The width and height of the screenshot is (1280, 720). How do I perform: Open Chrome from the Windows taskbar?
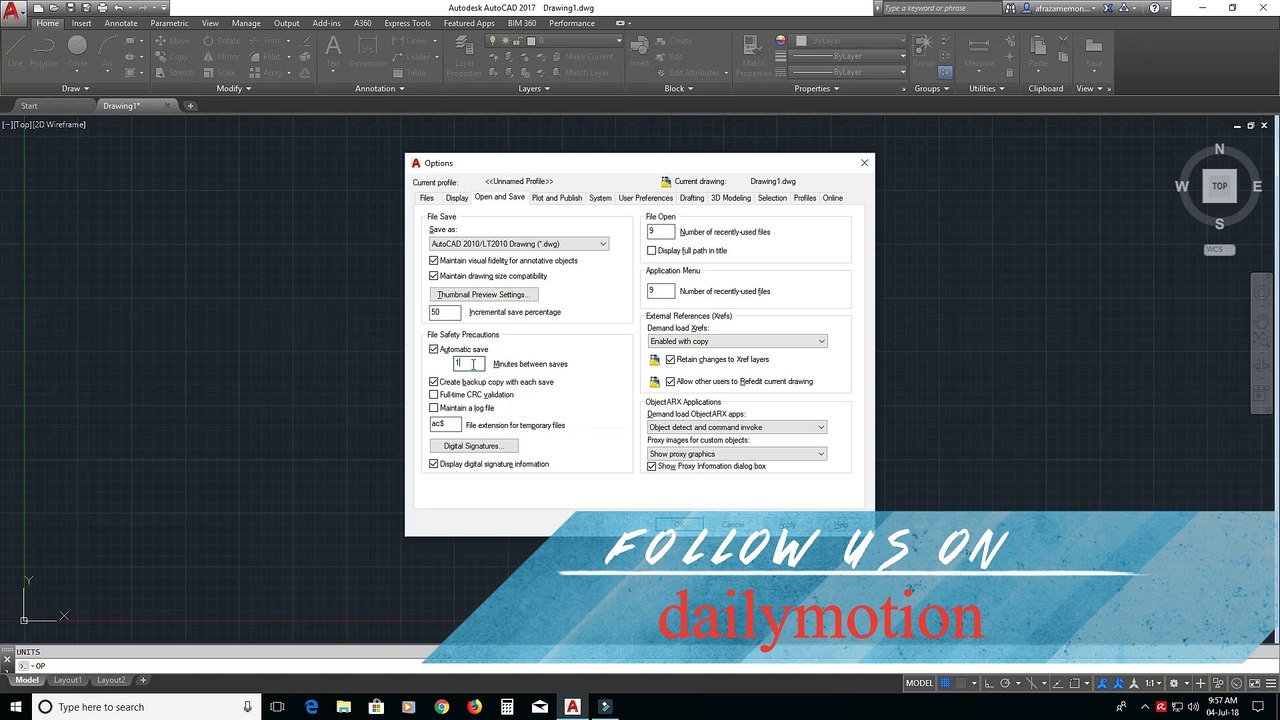(442, 707)
